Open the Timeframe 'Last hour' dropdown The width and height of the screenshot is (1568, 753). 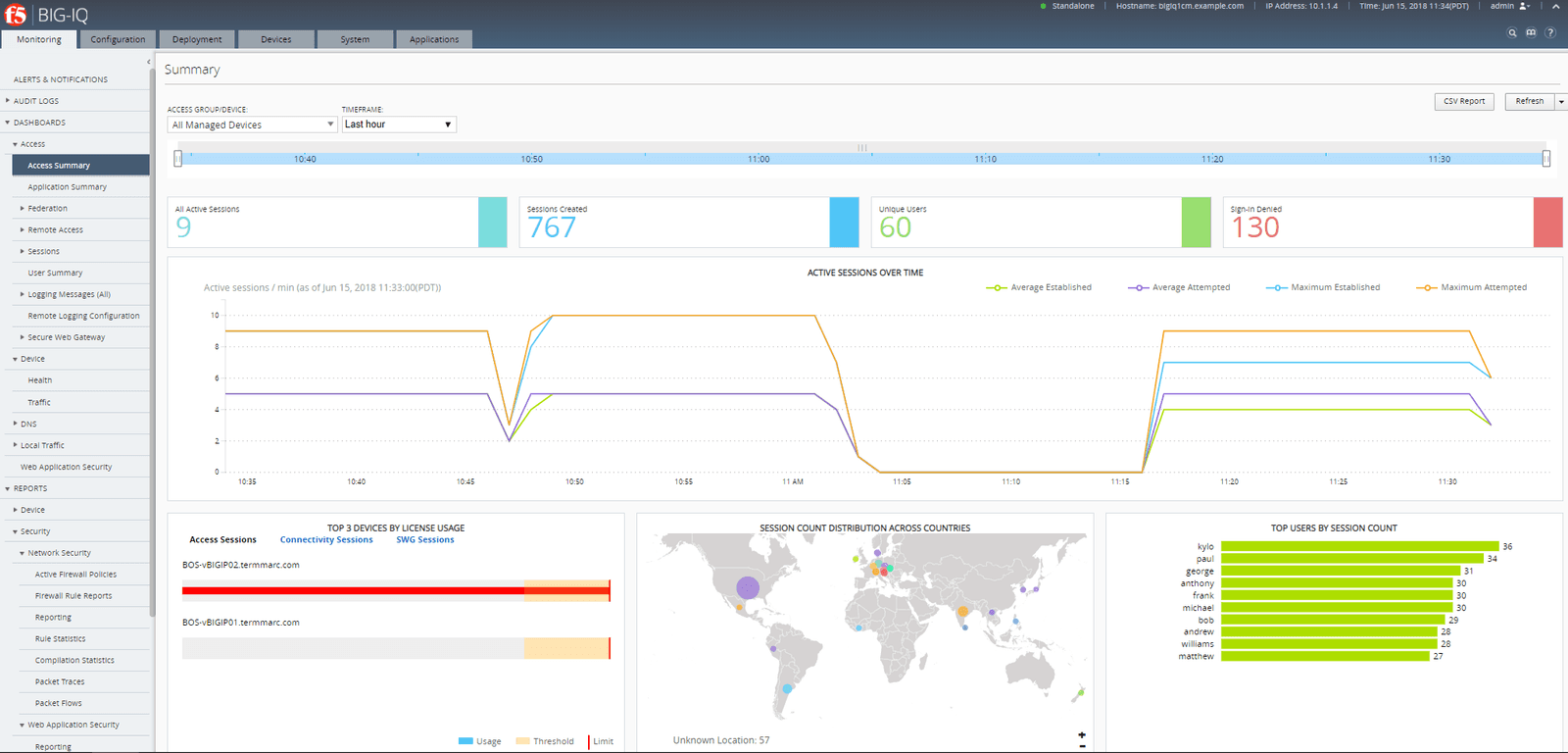398,125
